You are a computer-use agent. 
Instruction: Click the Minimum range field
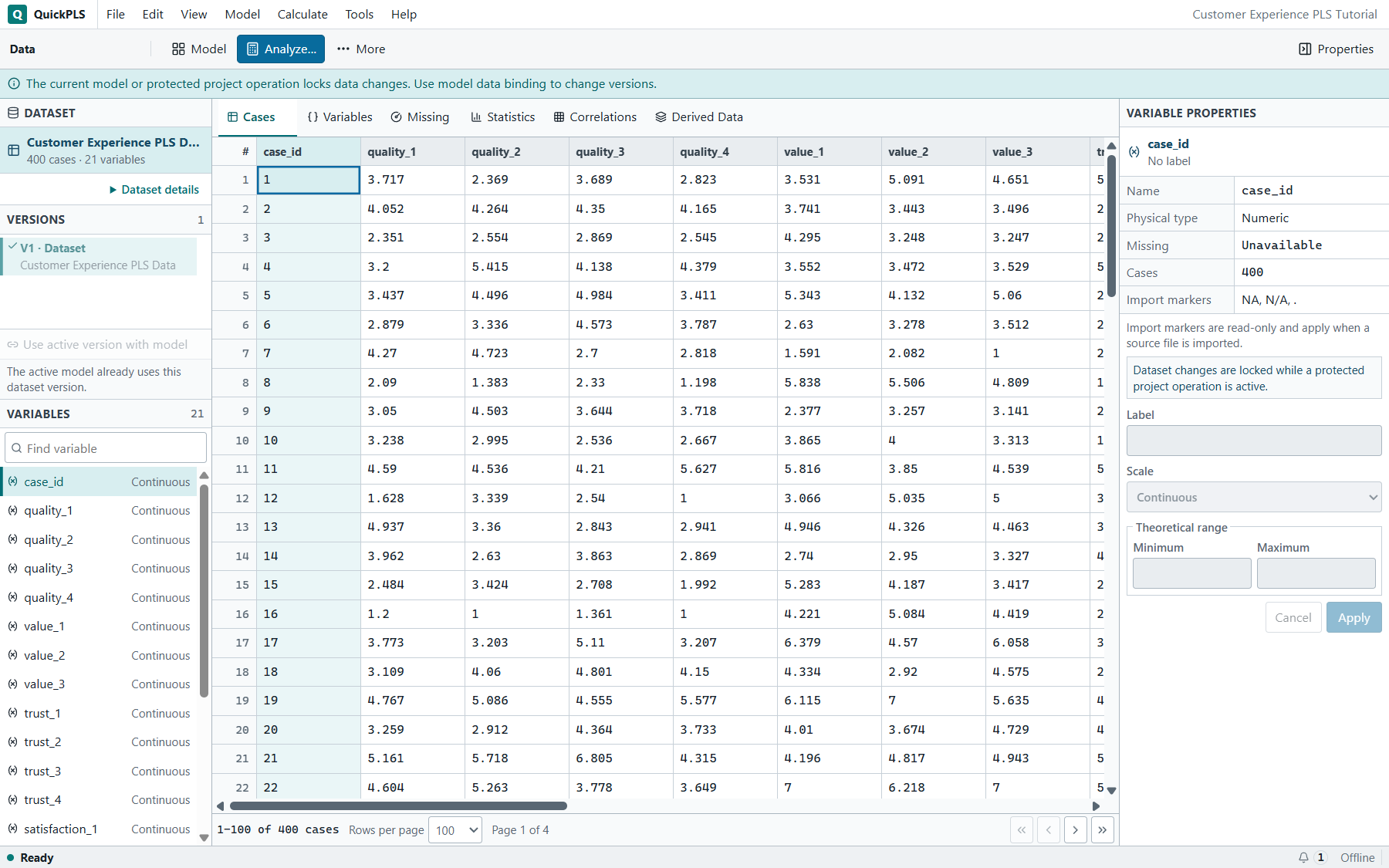pos(1192,573)
